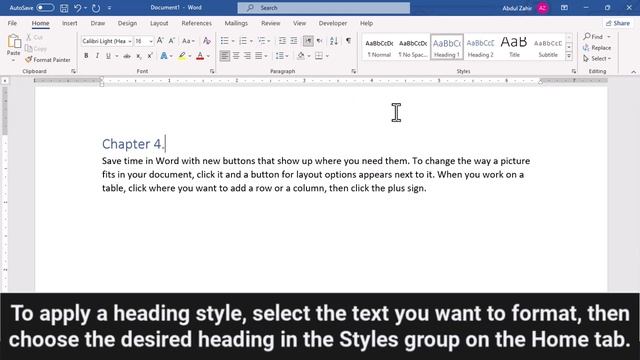Screen dimensions: 640x360
Task: Toggle Italic formatting
Action: click(97, 56)
